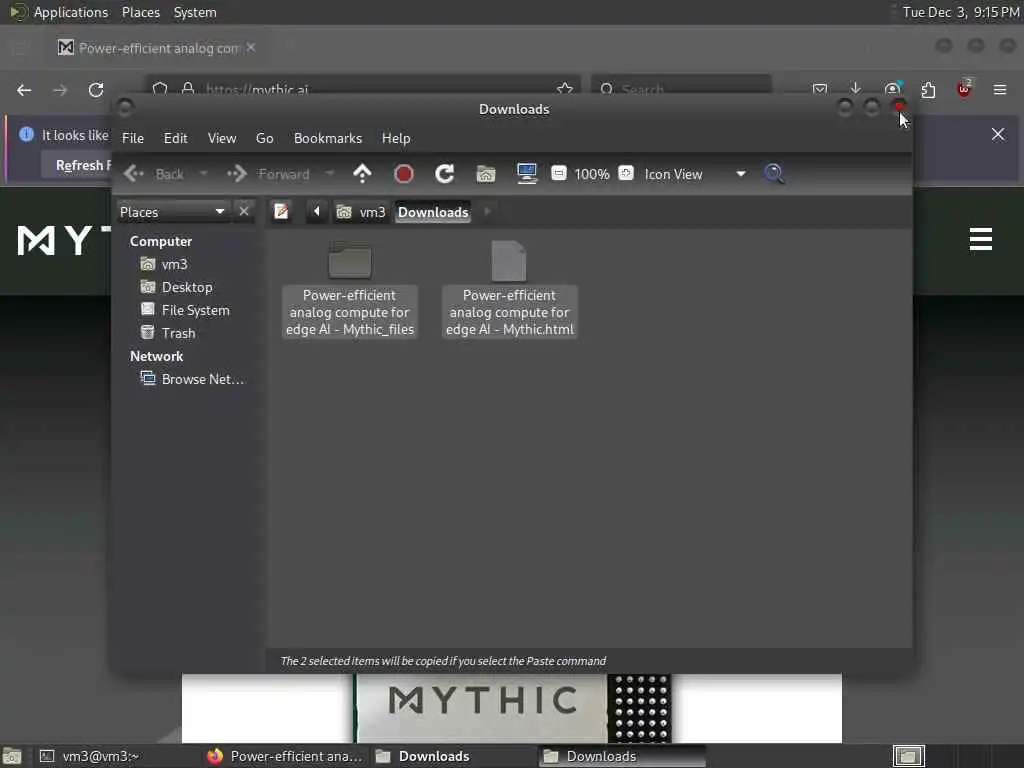Click the Firefox forward arrow

(x=60, y=90)
